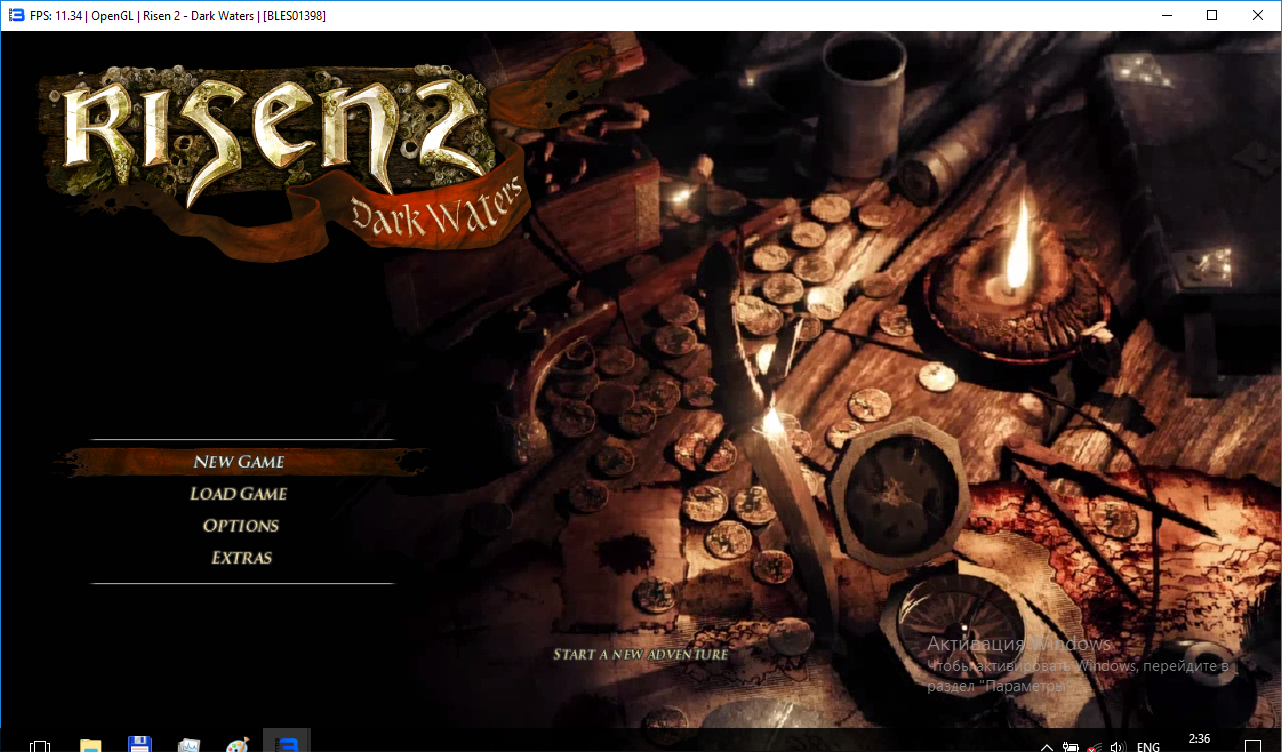Minimize the RPCS3 game window
This screenshot has height=752, width=1282.
[x=1166, y=15]
